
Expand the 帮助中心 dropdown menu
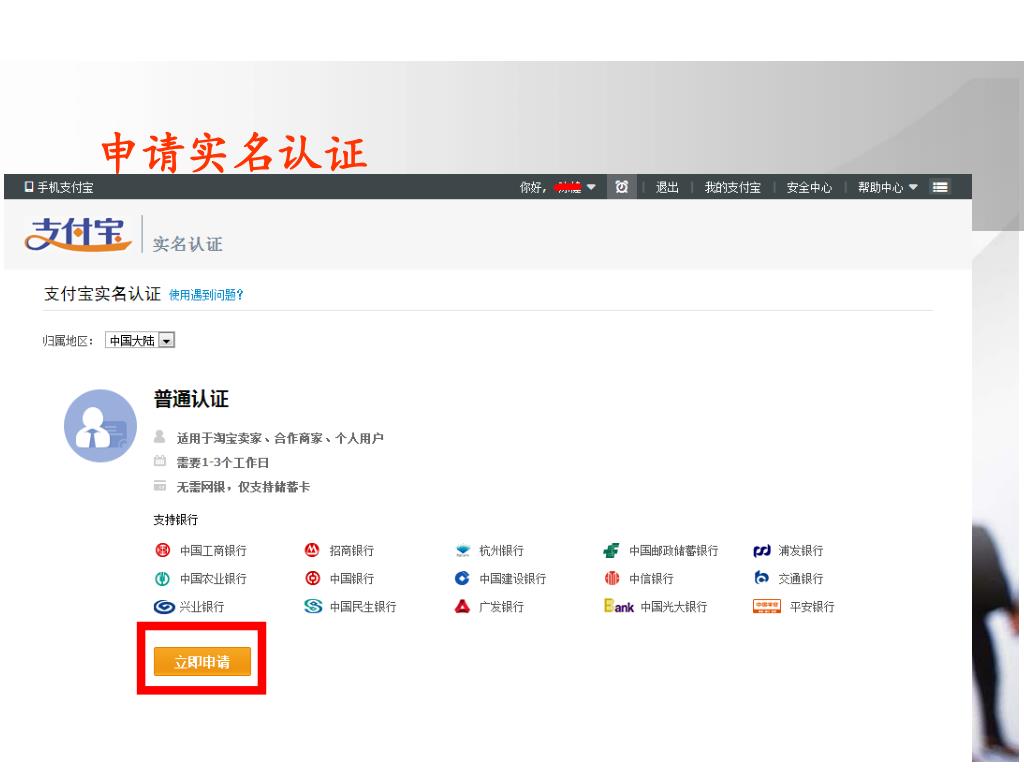point(888,187)
